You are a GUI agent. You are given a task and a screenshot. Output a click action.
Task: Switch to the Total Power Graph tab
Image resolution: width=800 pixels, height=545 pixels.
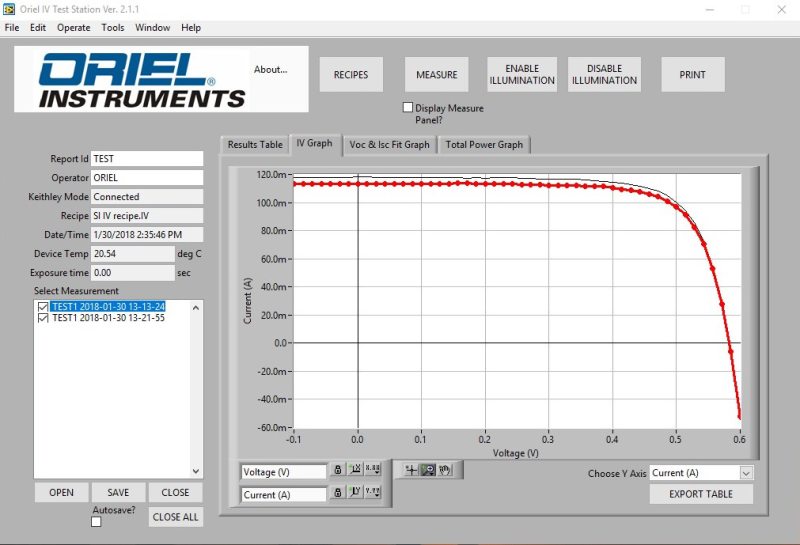(x=484, y=145)
